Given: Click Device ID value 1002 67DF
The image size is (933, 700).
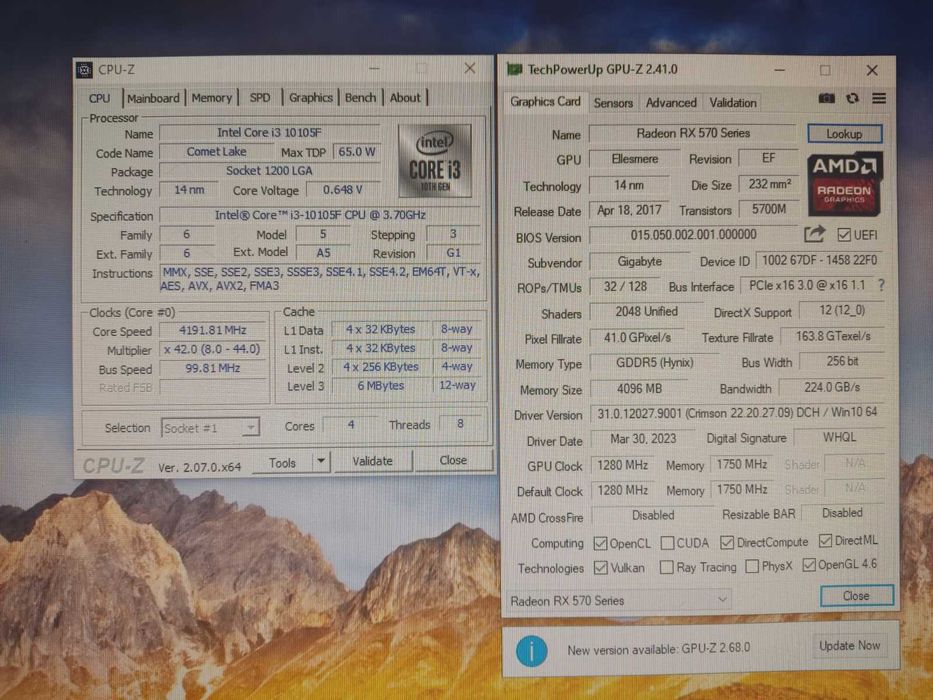Looking at the screenshot, I should tap(820, 260).
